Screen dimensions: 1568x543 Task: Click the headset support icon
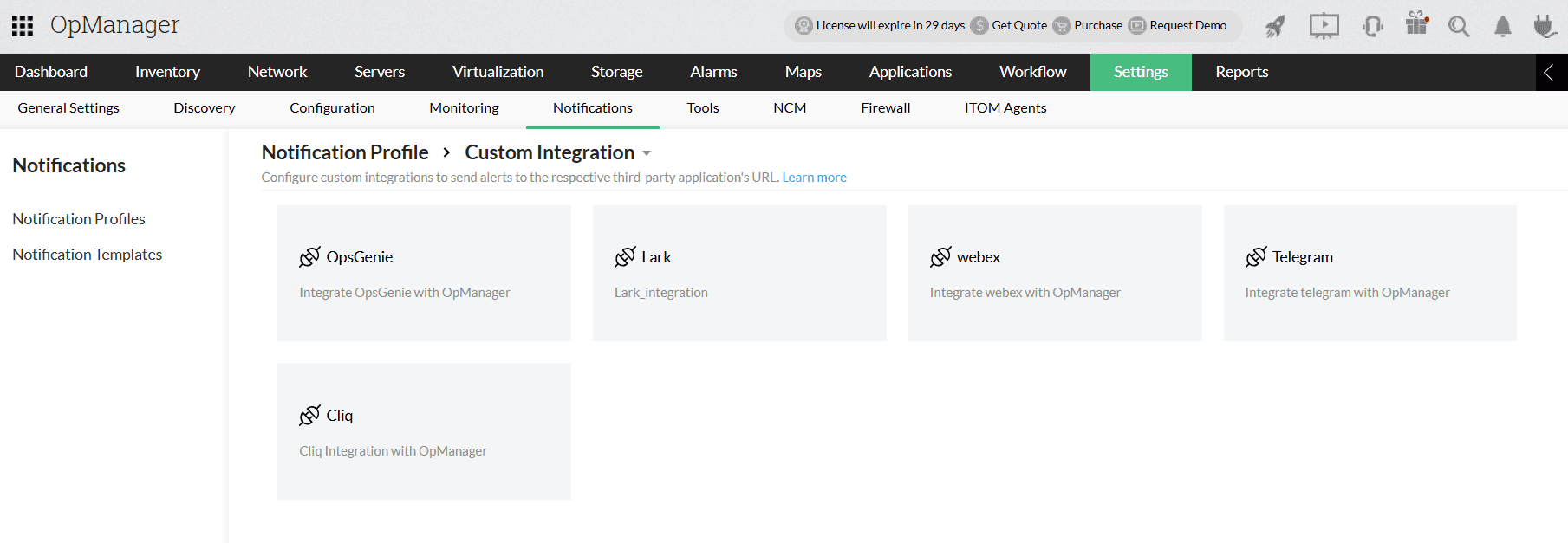pyautogui.click(x=1372, y=26)
